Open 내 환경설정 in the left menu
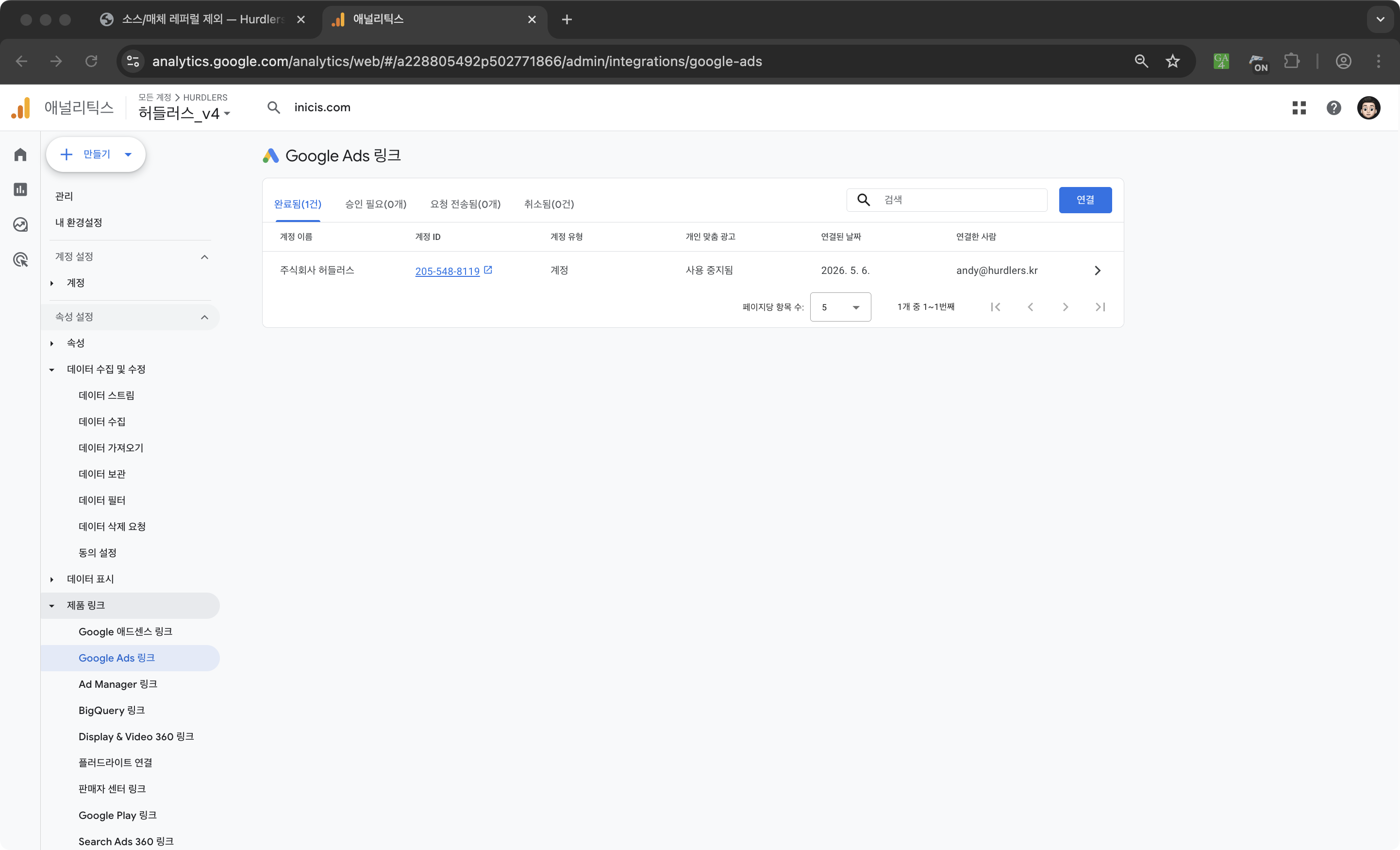The image size is (1400, 850). tap(79, 222)
